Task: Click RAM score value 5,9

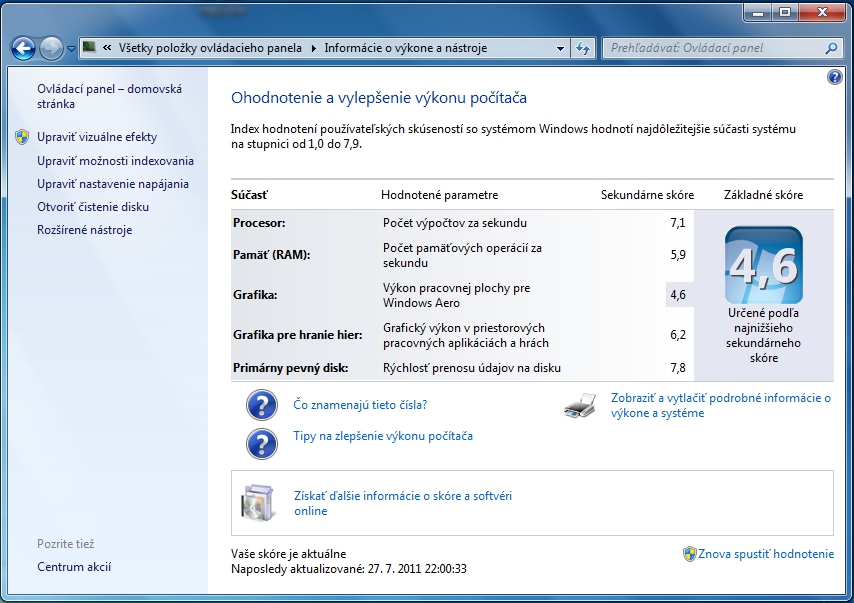Action: [x=678, y=254]
